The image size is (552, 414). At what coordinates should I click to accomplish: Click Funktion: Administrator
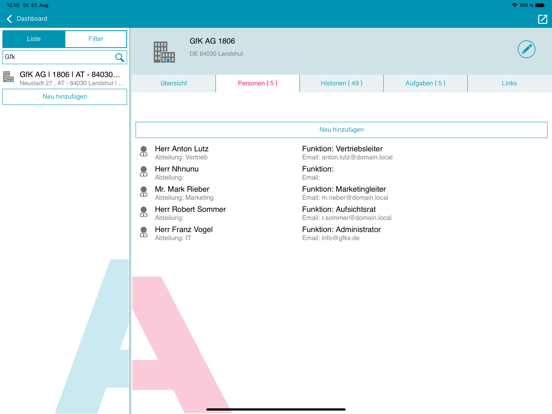click(x=341, y=230)
